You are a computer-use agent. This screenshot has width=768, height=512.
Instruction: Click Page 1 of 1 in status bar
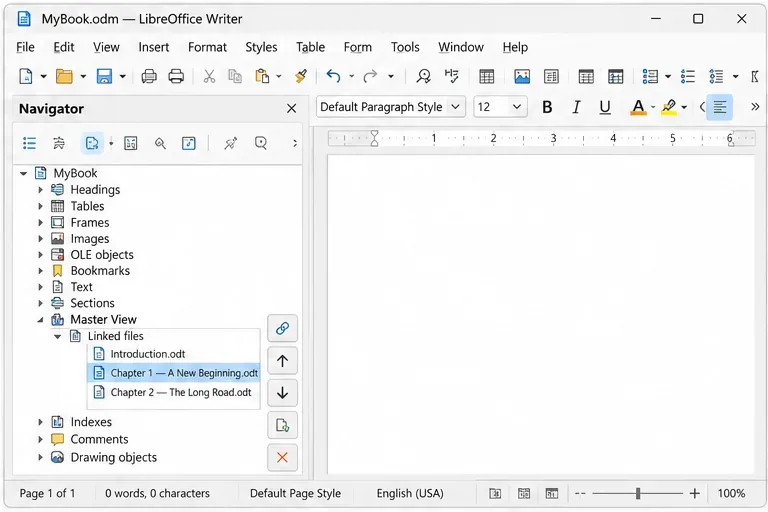[x=47, y=493]
